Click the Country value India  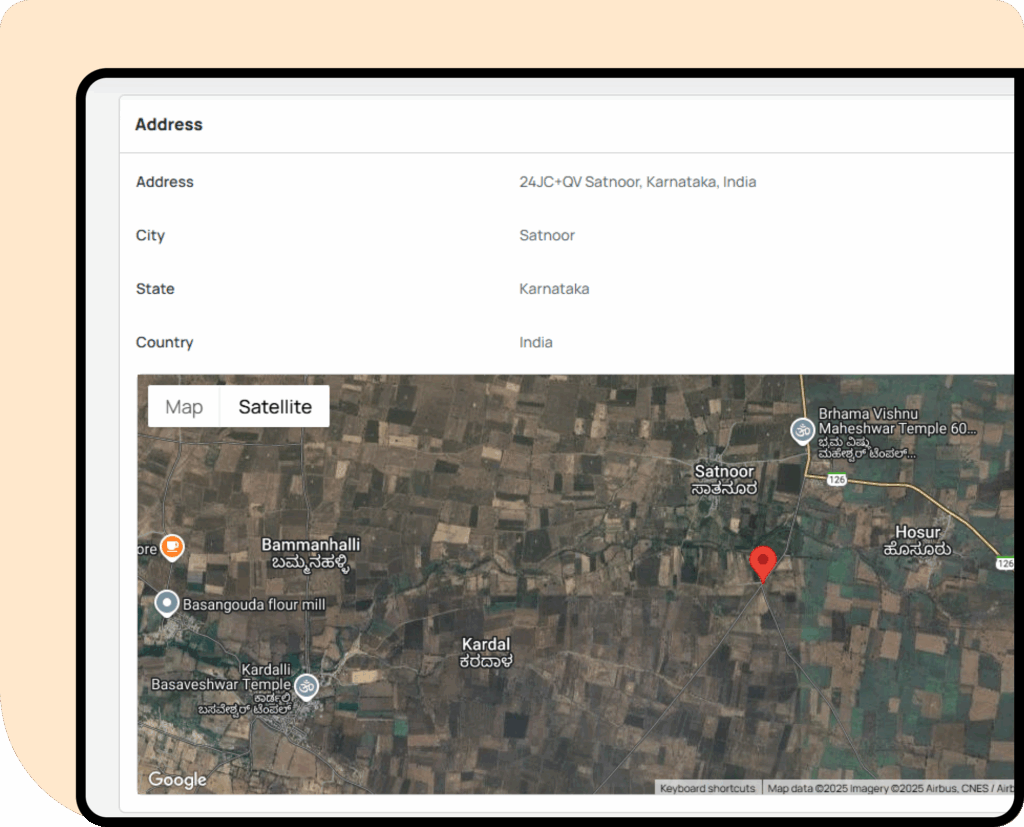point(536,342)
